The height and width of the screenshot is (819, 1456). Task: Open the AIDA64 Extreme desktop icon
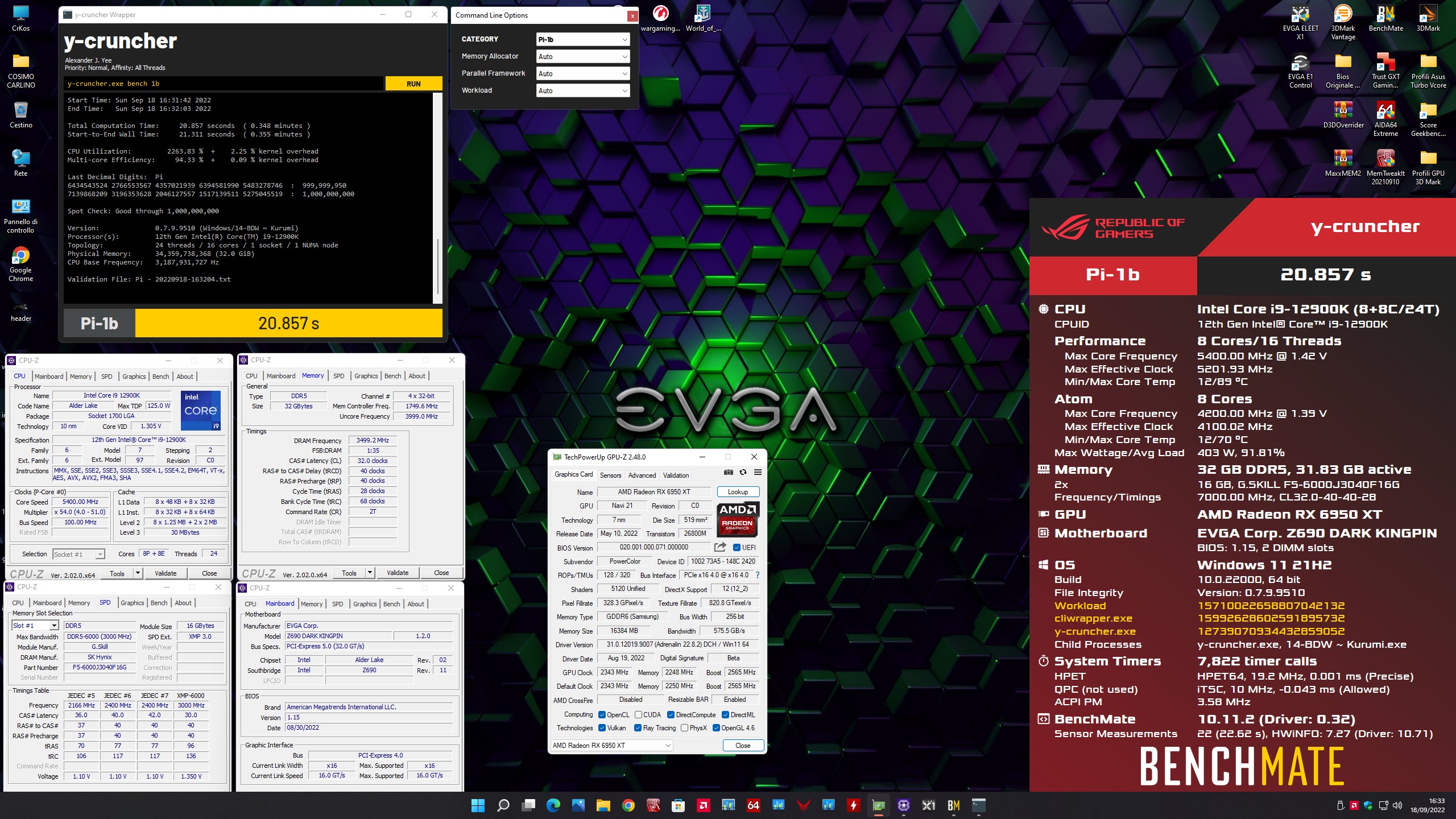[1385, 119]
